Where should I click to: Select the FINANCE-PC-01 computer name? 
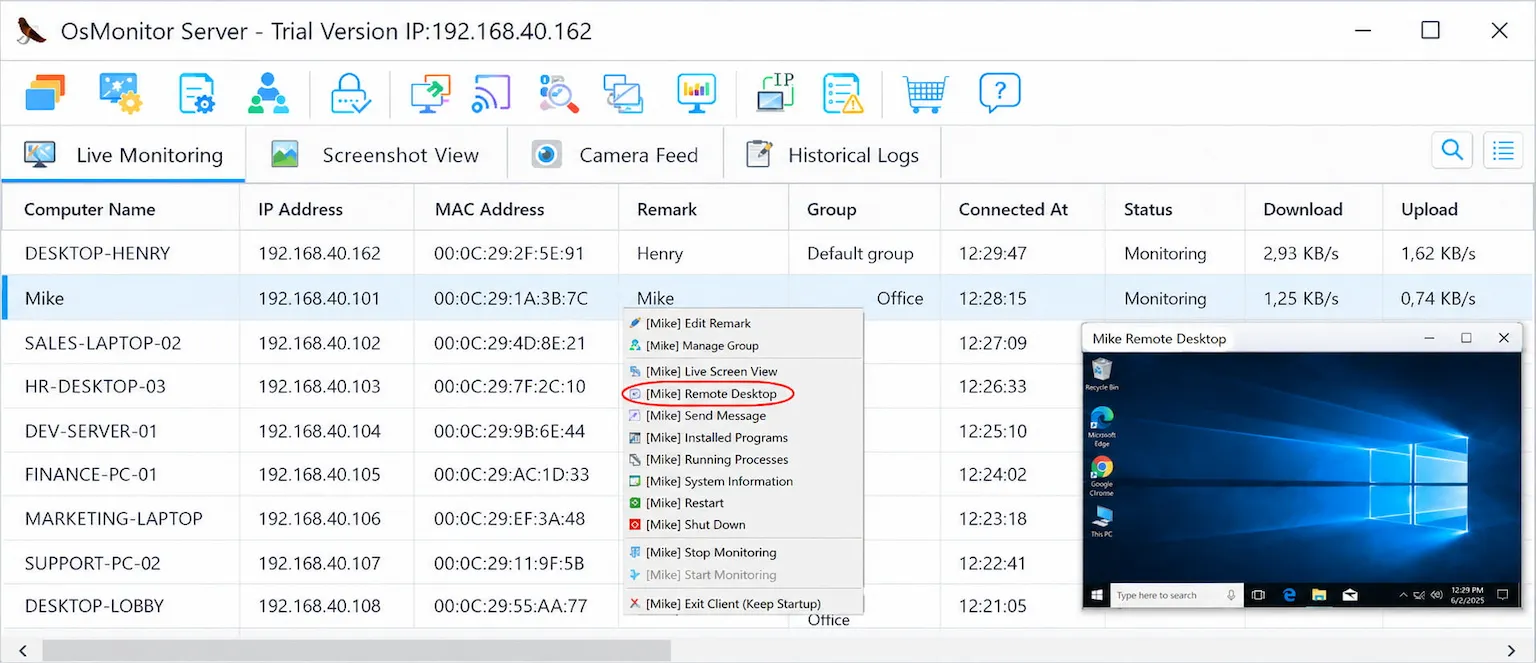click(x=91, y=474)
